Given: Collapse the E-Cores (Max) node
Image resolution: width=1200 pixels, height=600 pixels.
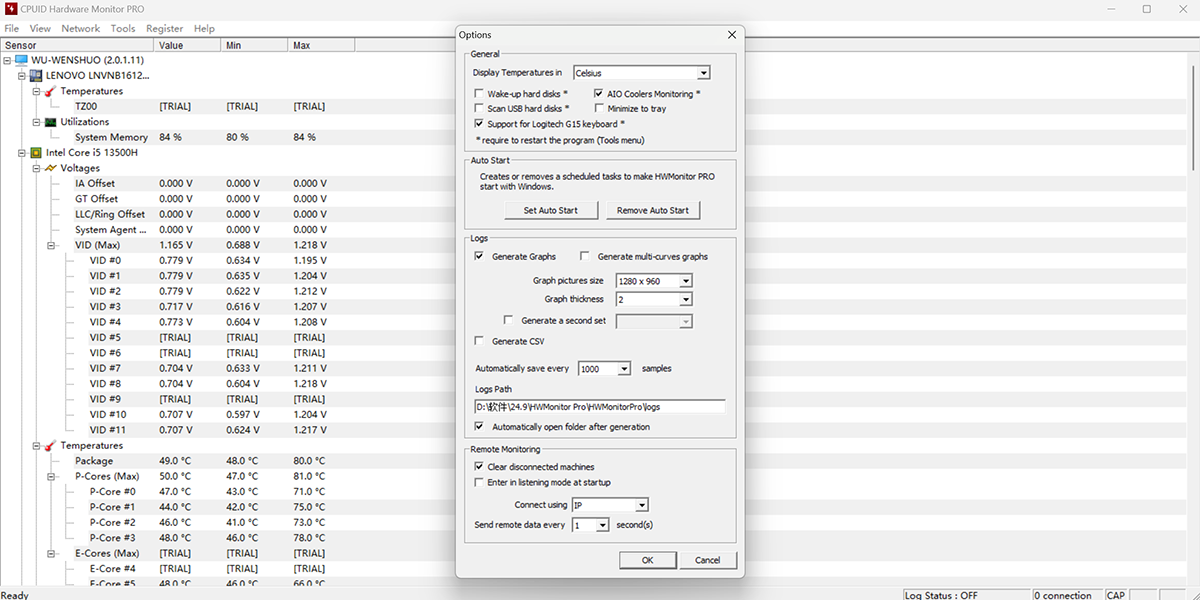Looking at the screenshot, I should (x=51, y=553).
